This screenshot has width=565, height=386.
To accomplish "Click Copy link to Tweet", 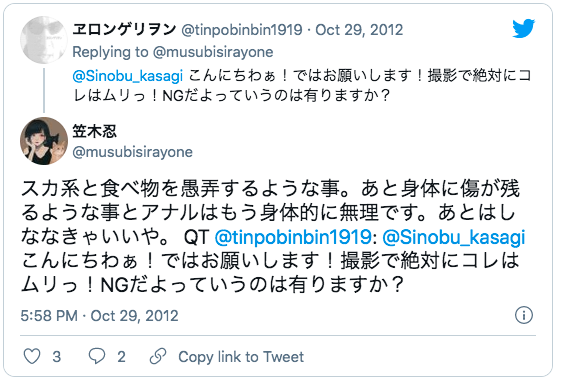I will tap(241, 357).
